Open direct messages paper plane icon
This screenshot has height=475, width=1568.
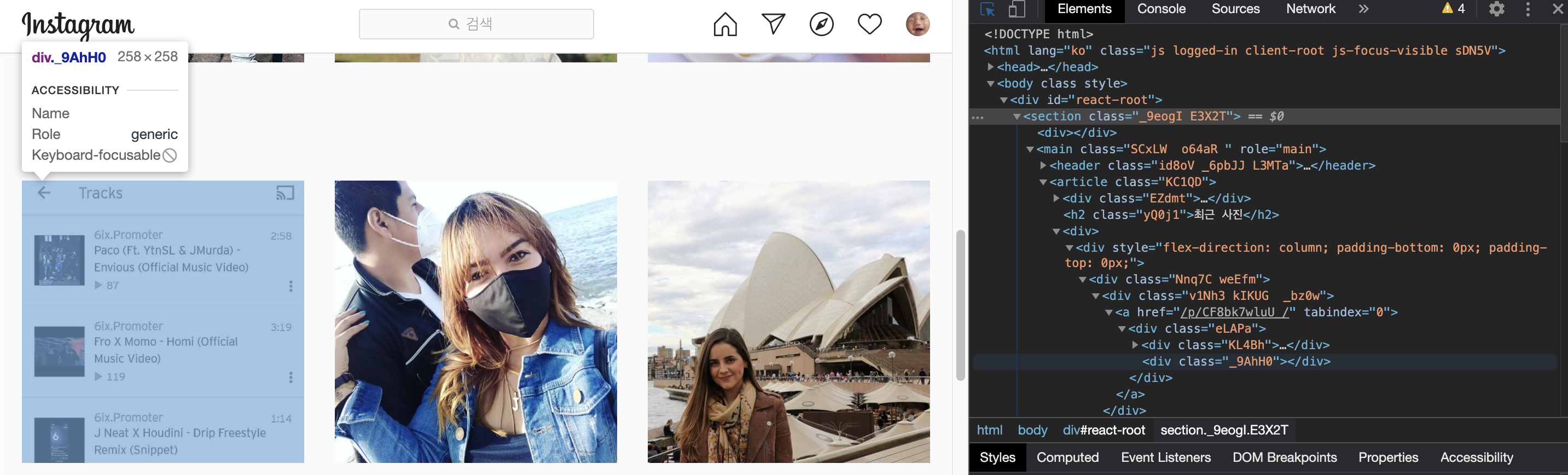[773, 24]
